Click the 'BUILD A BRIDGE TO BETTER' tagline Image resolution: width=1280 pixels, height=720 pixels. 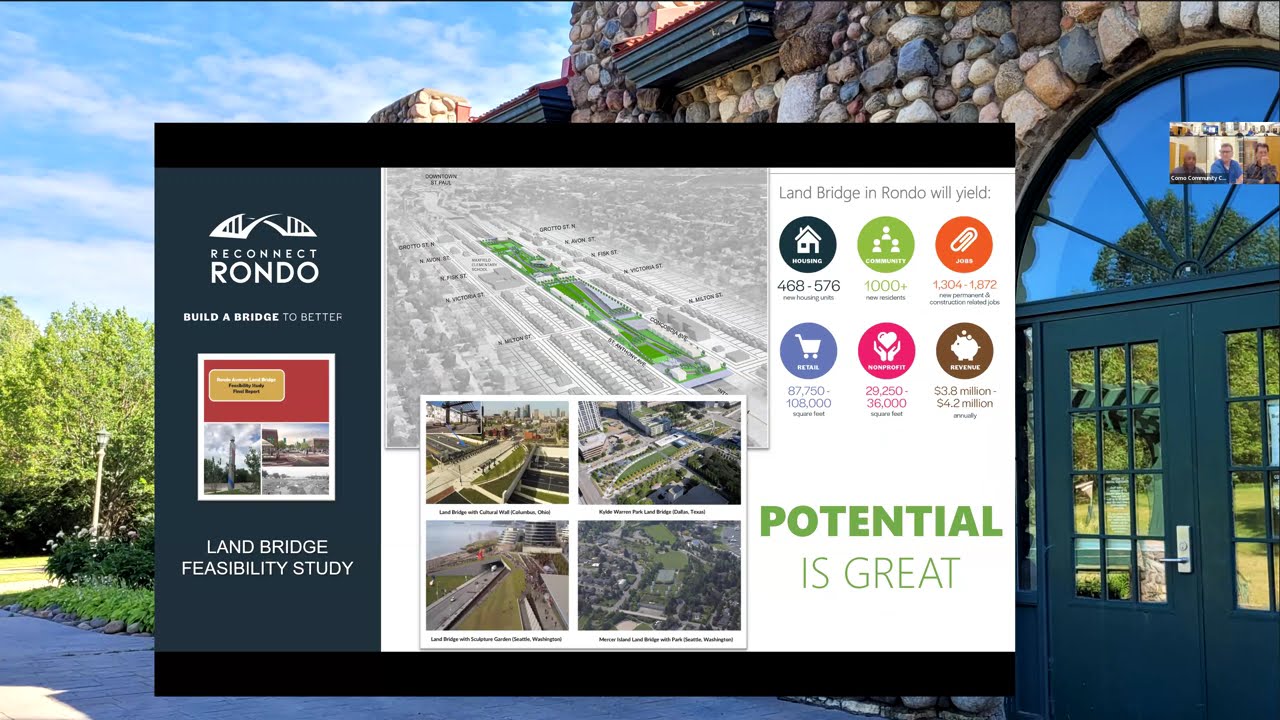[263, 317]
